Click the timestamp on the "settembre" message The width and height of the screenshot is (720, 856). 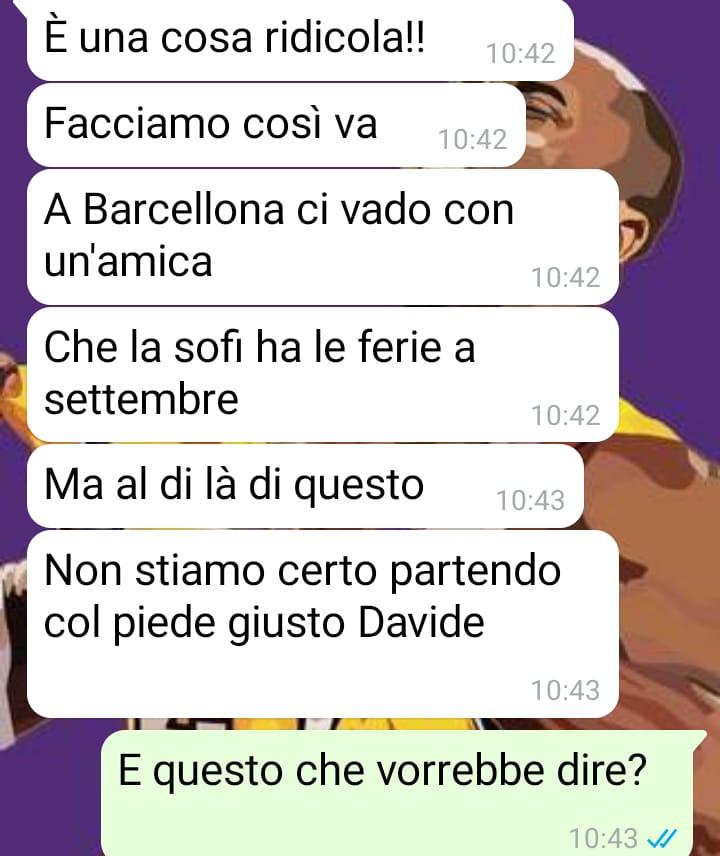pyautogui.click(x=566, y=415)
